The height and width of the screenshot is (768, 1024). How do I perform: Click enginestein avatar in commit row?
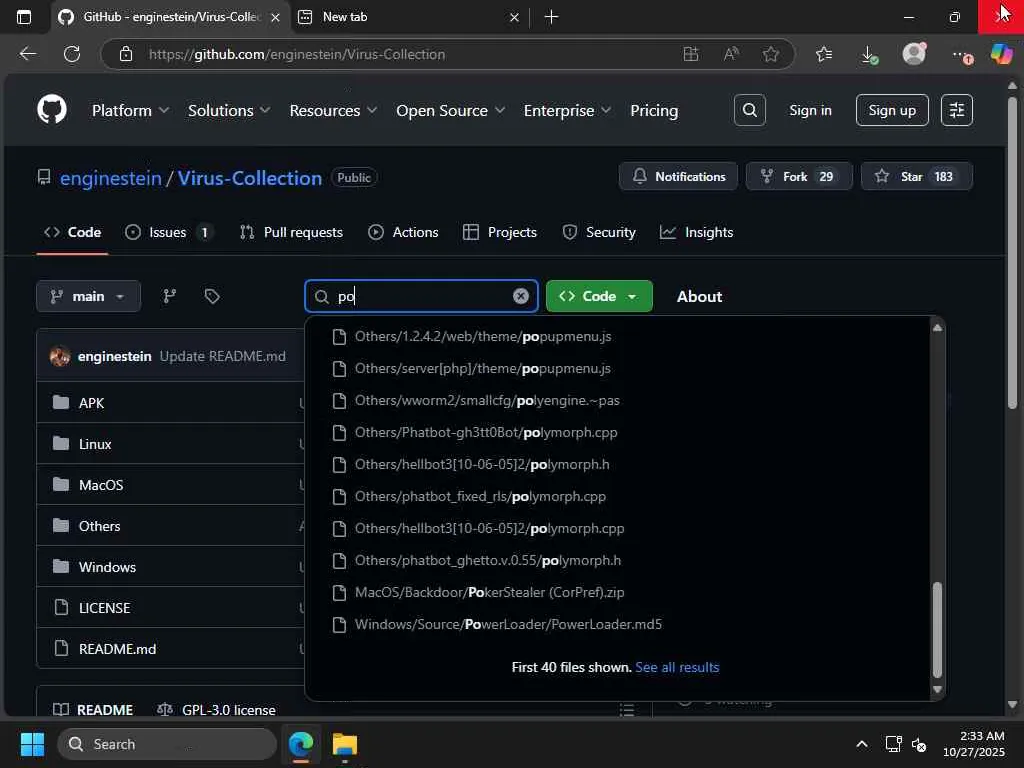pos(60,356)
